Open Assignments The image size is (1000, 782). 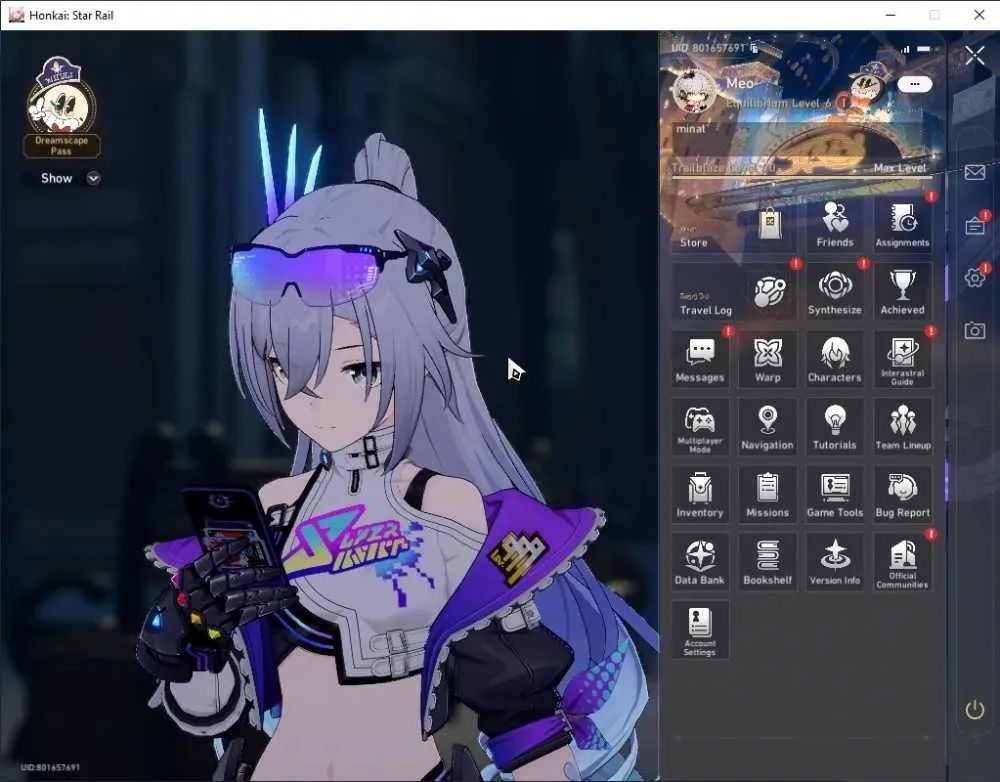pos(902,225)
